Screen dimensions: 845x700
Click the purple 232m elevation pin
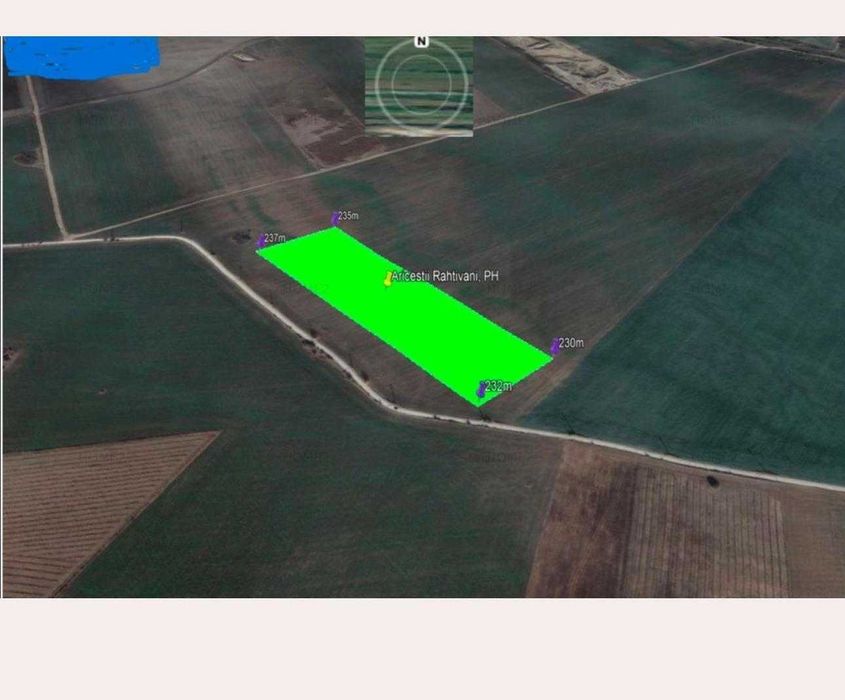point(481,389)
